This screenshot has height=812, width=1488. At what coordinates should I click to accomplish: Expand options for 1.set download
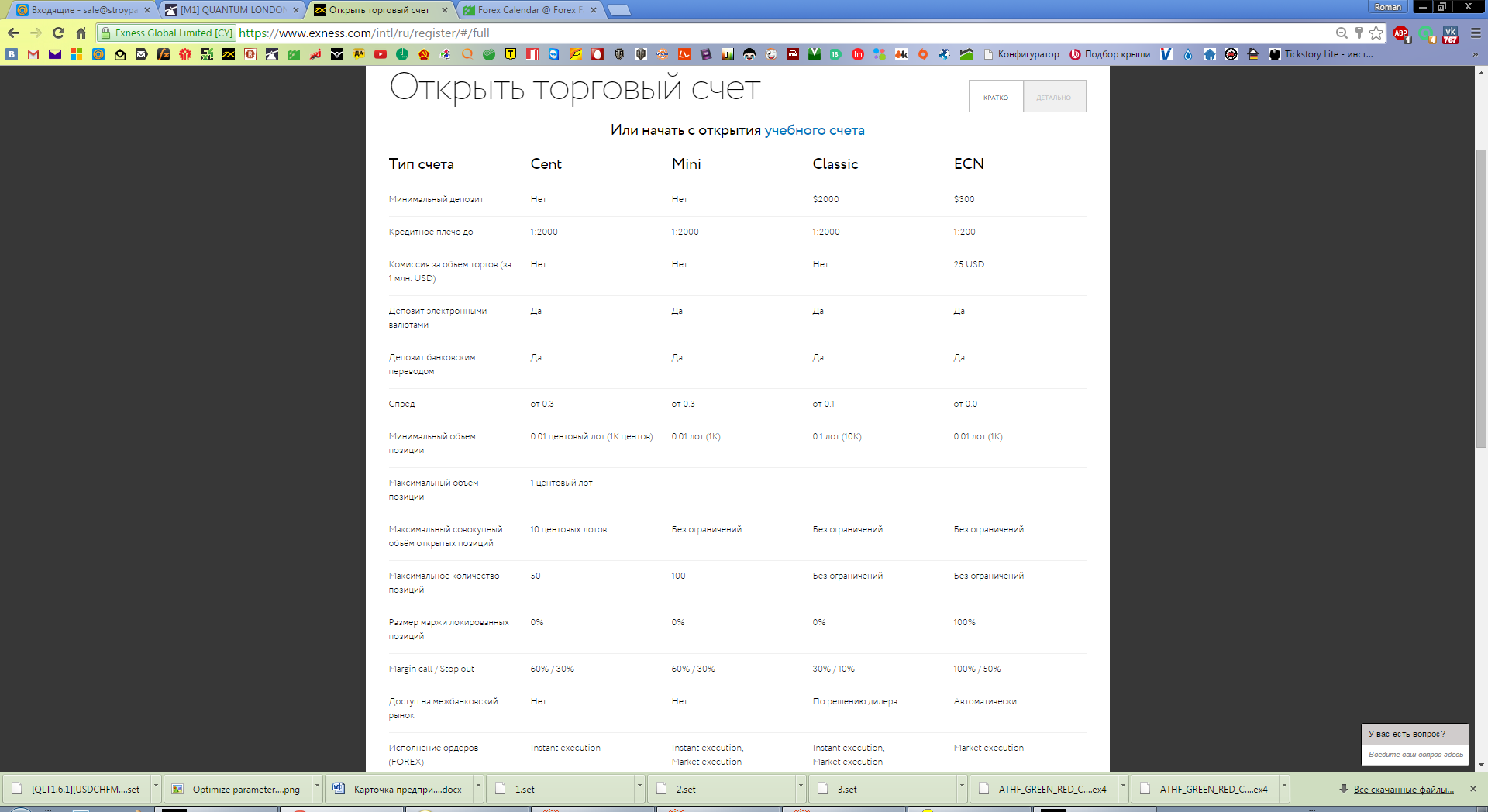pos(639,789)
